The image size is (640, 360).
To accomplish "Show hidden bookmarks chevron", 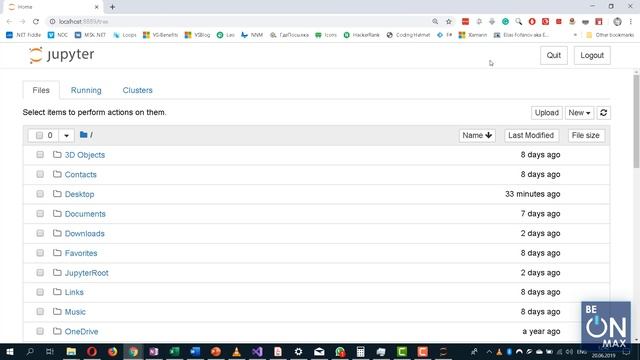I will [x=575, y=35].
